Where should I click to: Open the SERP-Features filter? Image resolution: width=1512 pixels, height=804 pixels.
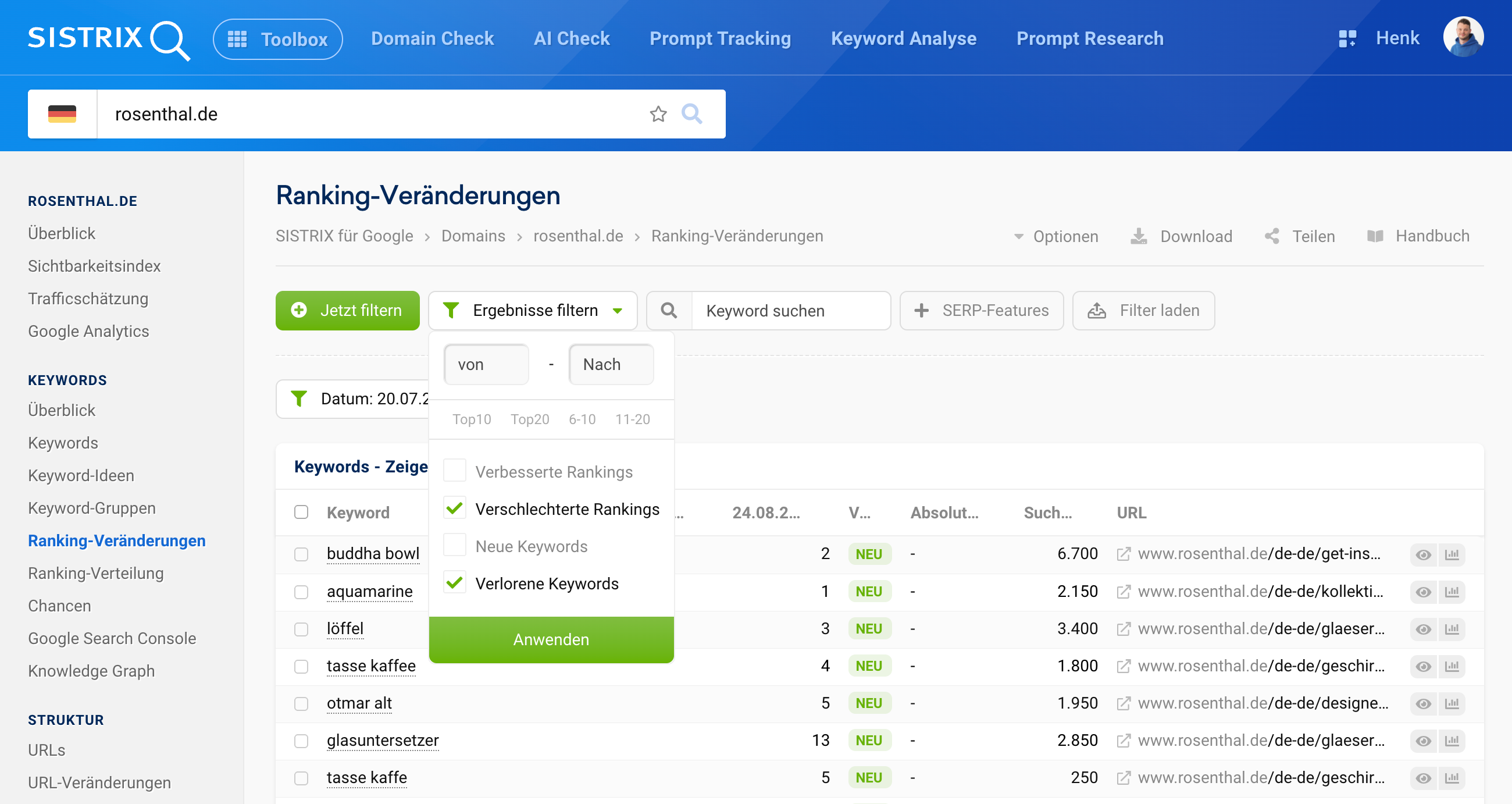(982, 310)
